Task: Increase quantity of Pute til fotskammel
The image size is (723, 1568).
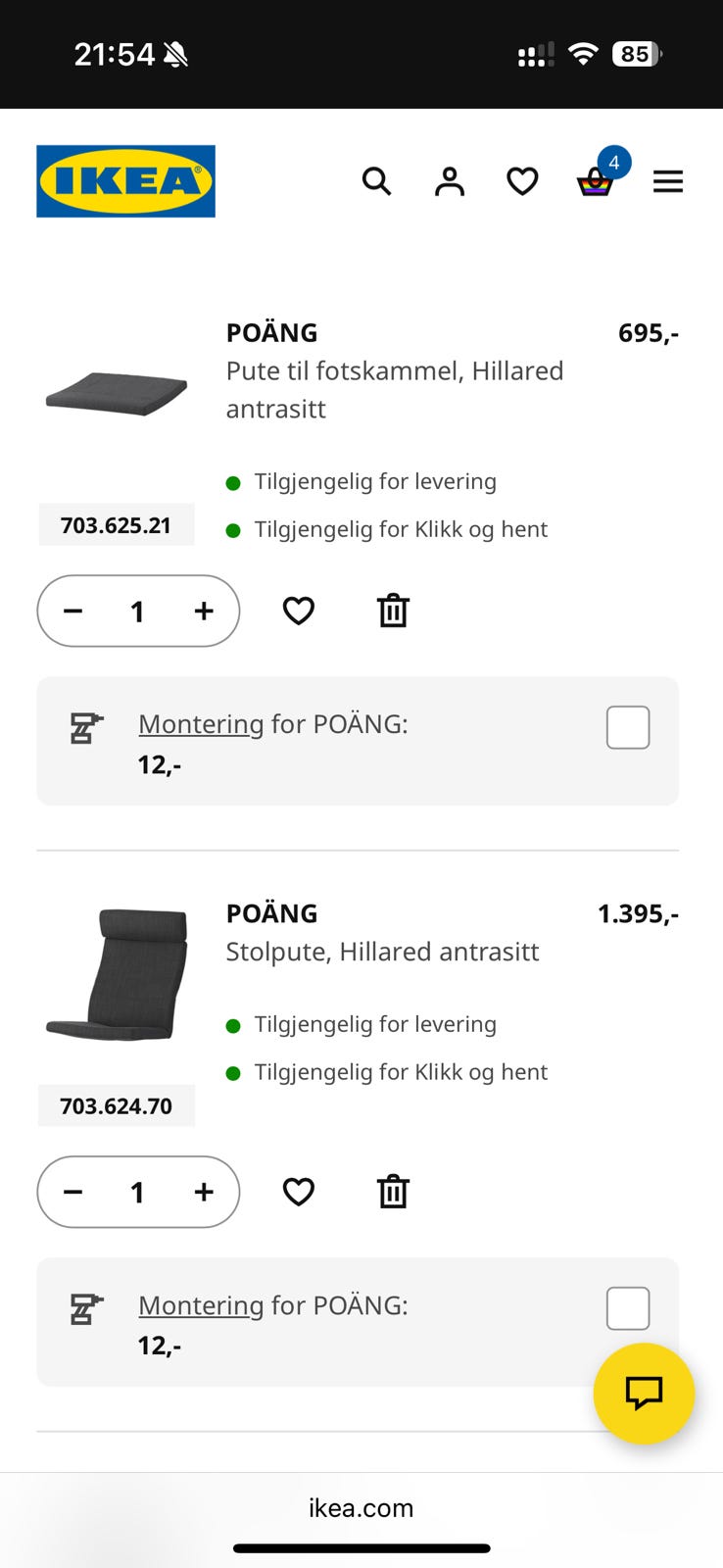Action: [x=204, y=611]
